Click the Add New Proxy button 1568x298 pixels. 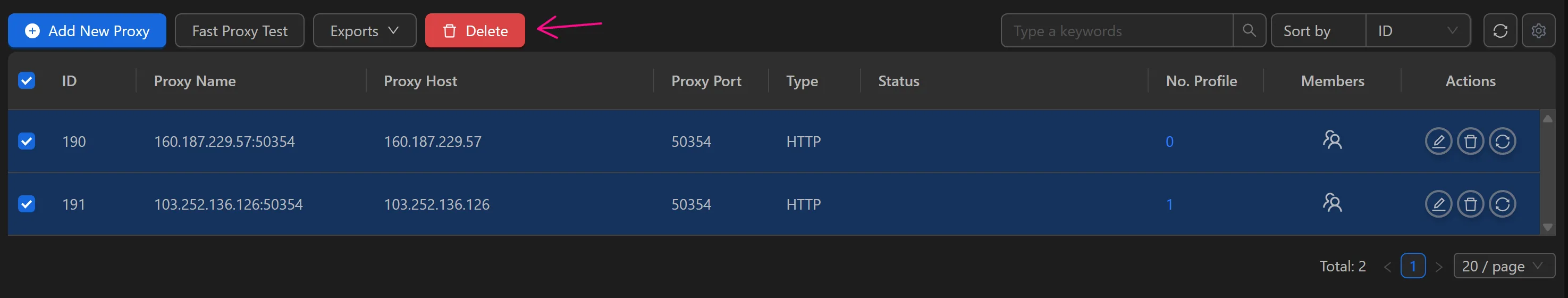[87, 30]
